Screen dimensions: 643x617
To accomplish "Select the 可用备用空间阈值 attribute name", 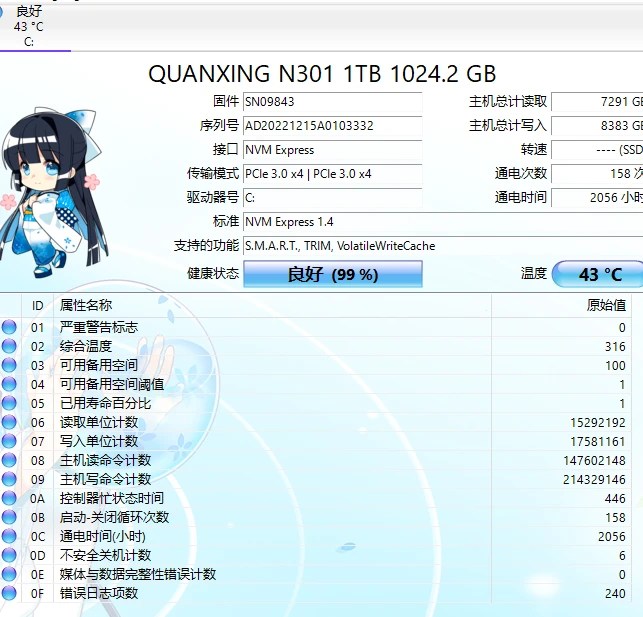I will coord(112,384).
